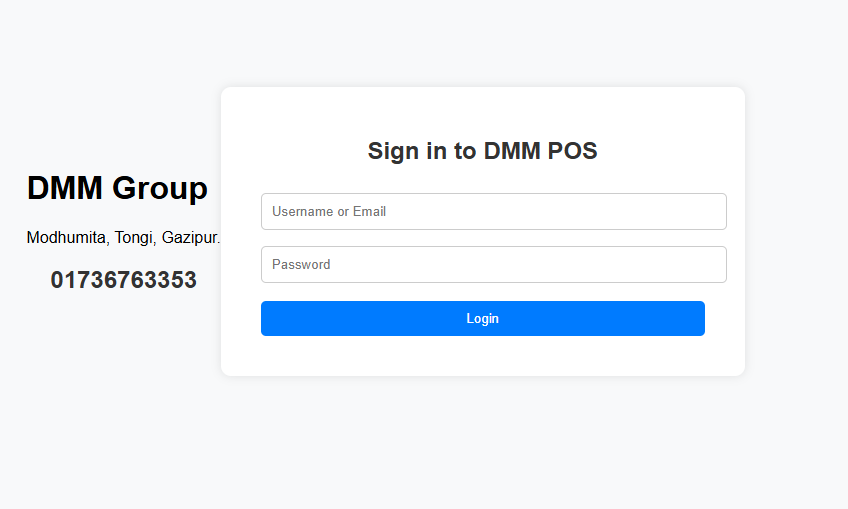Focus the Password input box
Image resolution: width=848 pixels, height=509 pixels.
(x=493, y=265)
